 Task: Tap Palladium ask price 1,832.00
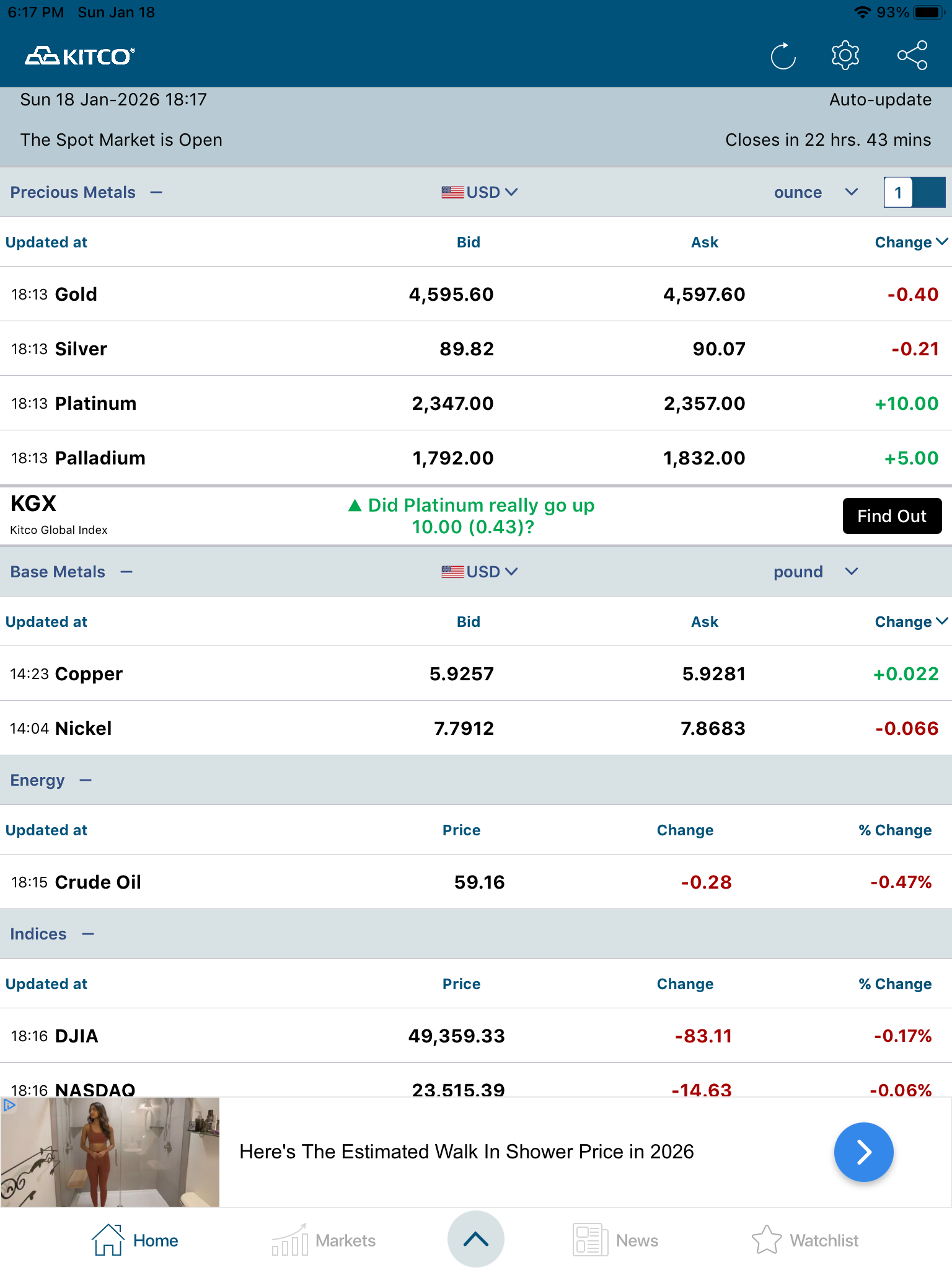(x=704, y=458)
